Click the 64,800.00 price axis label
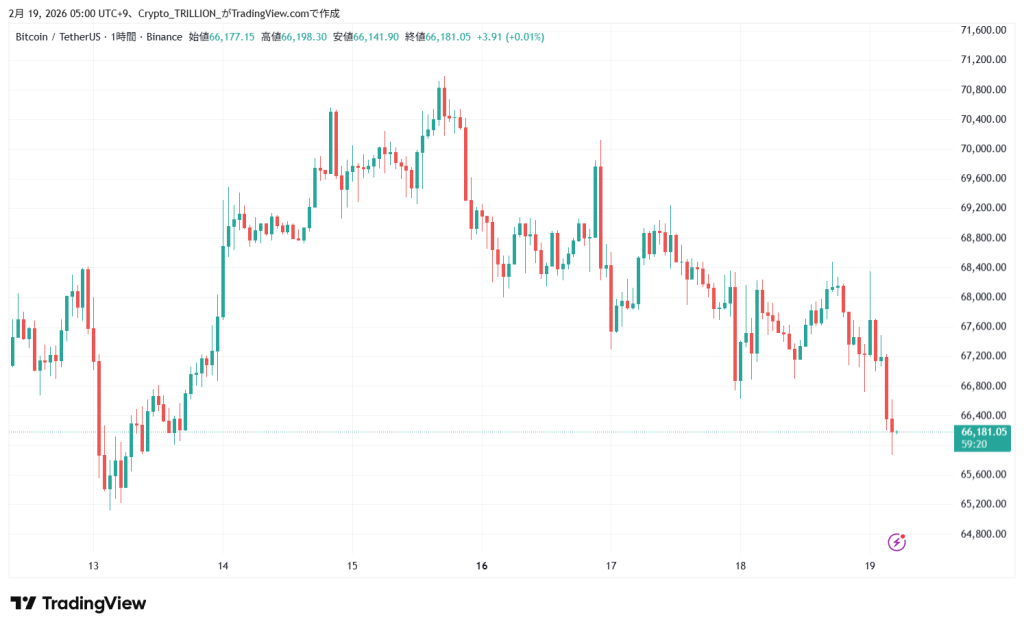Viewport: 1024px width, 629px height. (982, 533)
